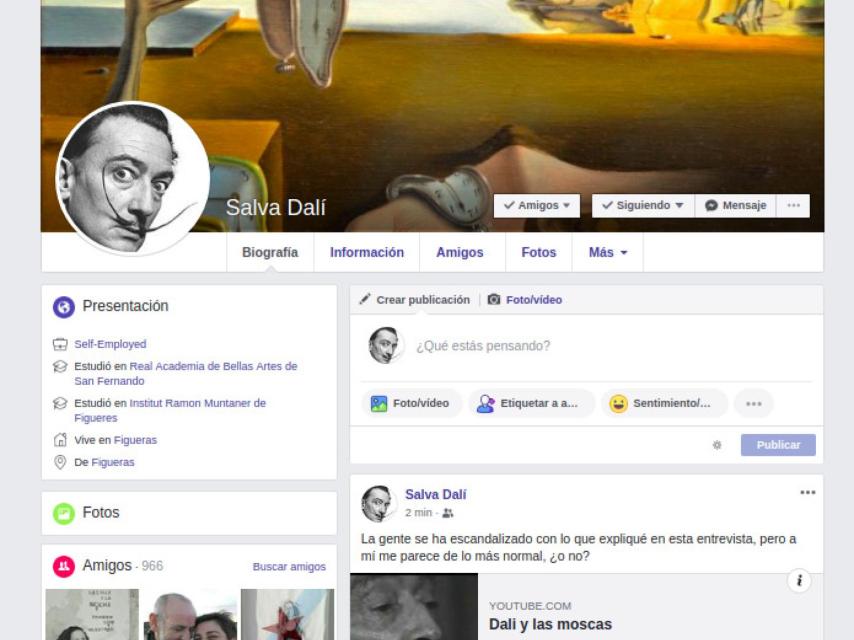Click graduation cap icon beside Institut Ramon Muntaner
Screen dimensions: 854x640
[60, 404]
